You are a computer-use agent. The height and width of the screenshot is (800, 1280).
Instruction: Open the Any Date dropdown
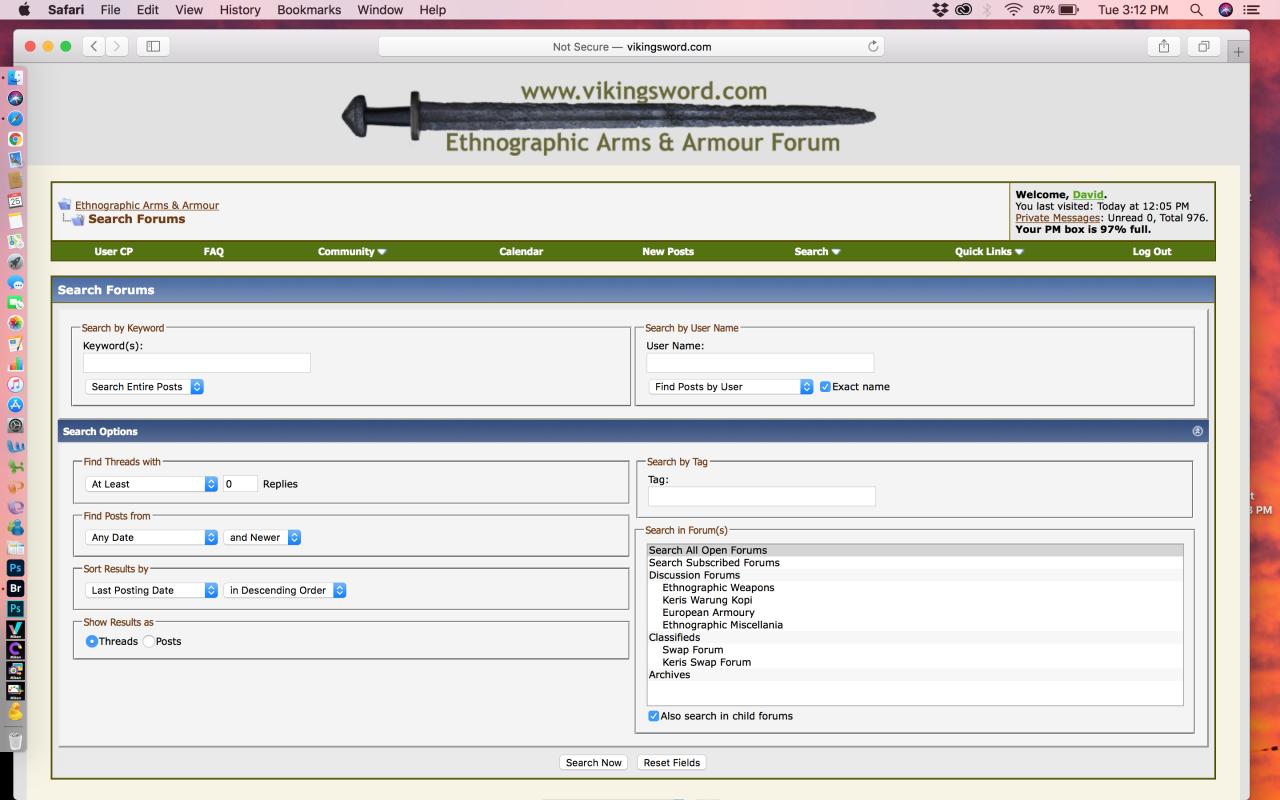click(x=151, y=537)
